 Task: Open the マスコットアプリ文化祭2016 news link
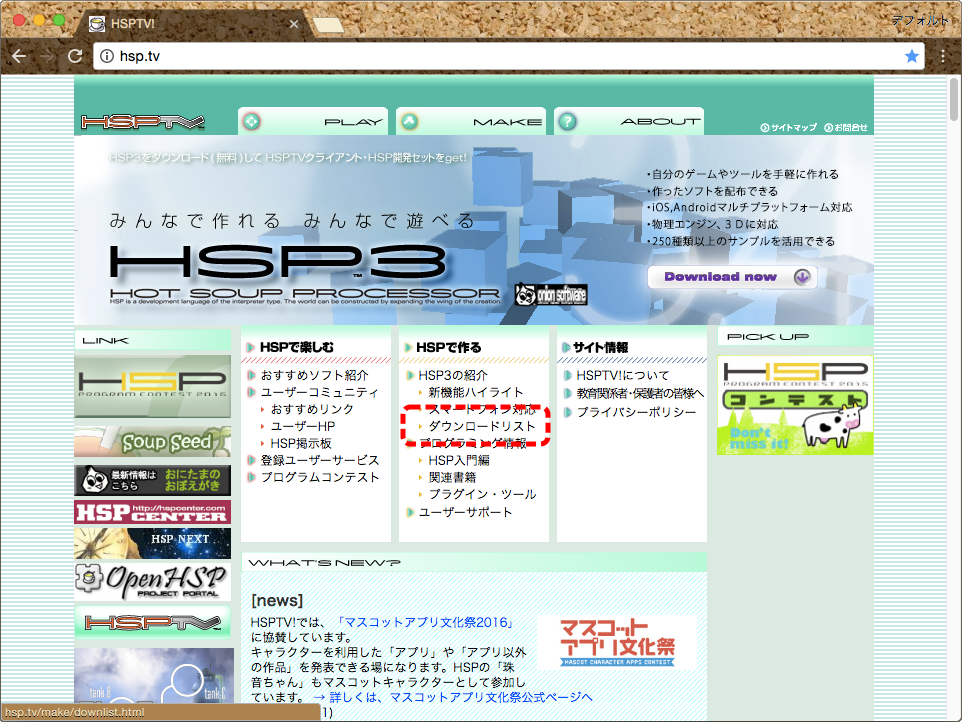[426, 622]
